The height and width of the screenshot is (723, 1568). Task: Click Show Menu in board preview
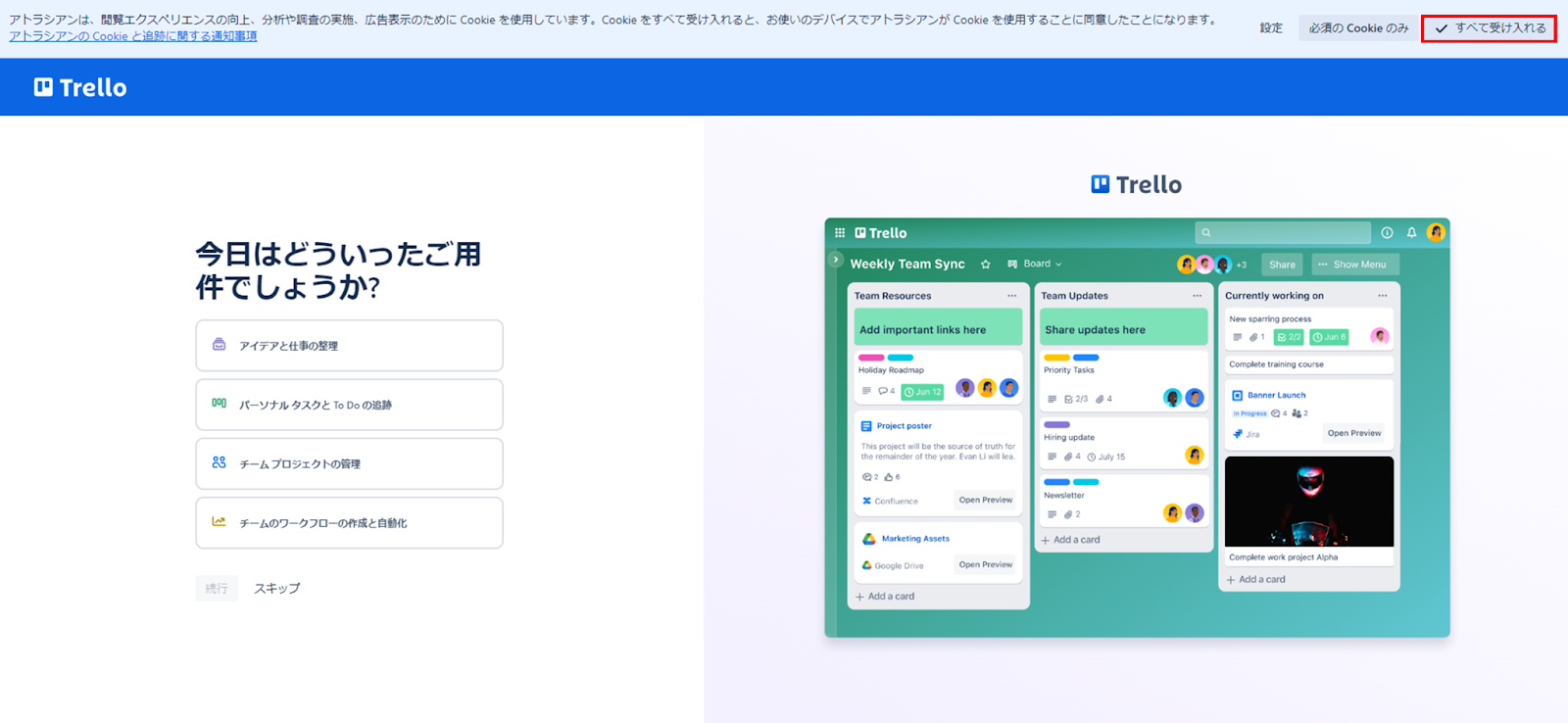(x=1355, y=265)
